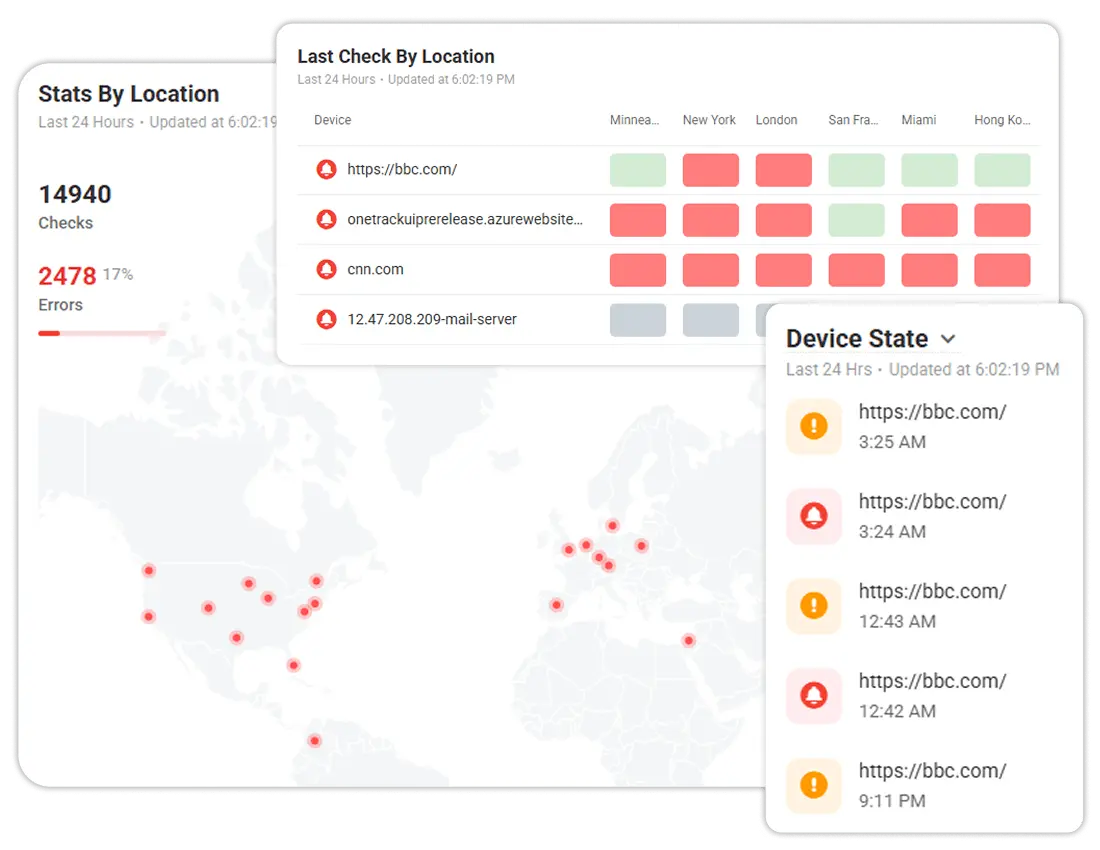Select the warning icon next to 12:43 AM entry
The height and width of the screenshot is (850, 1100).
(x=813, y=606)
